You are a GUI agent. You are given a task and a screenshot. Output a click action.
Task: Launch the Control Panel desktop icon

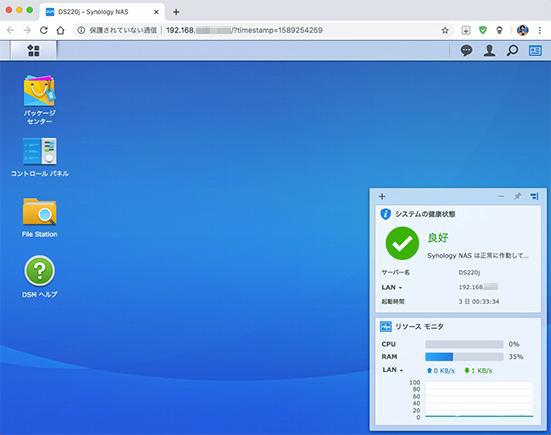[x=39, y=157]
